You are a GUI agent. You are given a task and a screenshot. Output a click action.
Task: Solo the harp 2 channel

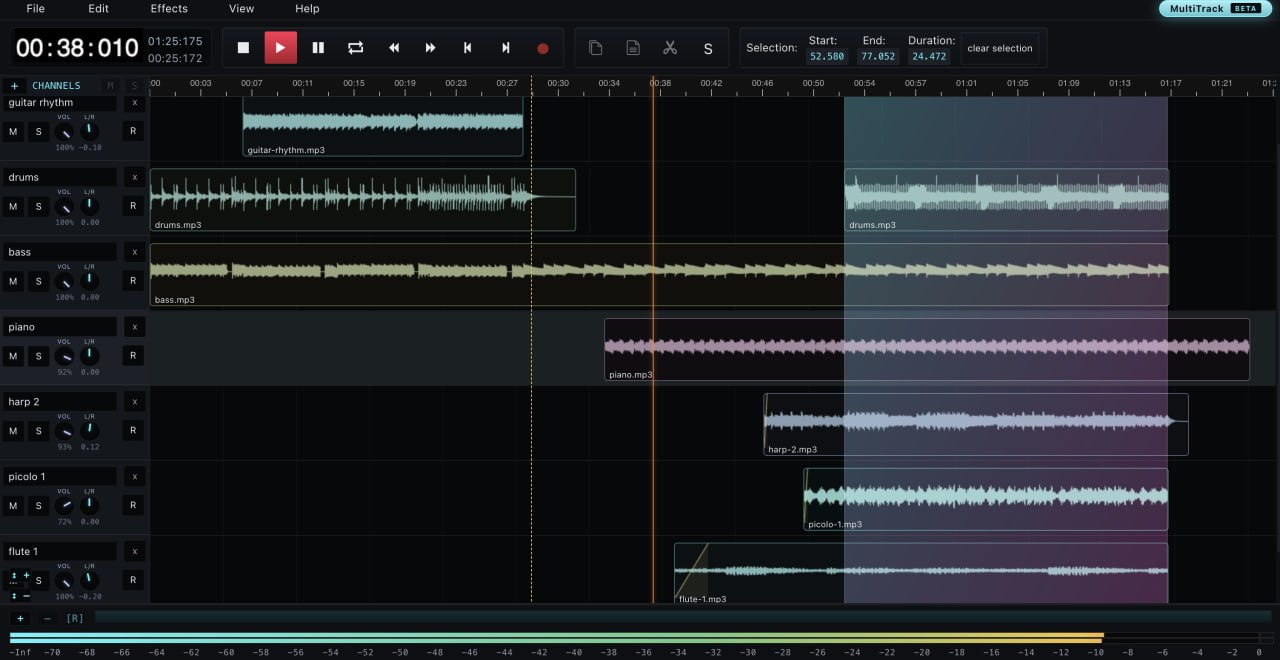click(39, 431)
